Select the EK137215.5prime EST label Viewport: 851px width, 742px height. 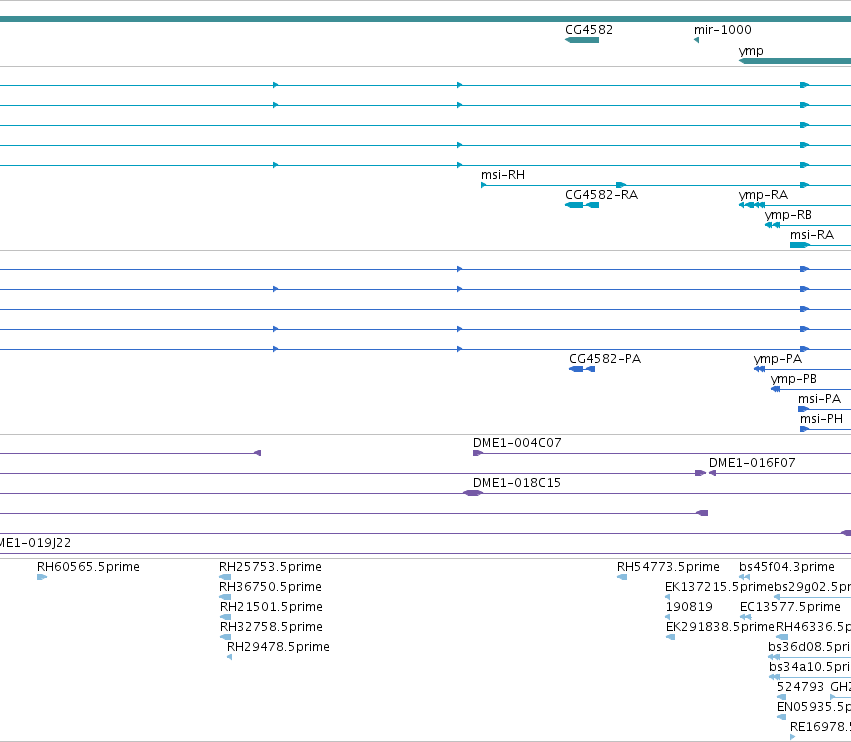tap(719, 587)
